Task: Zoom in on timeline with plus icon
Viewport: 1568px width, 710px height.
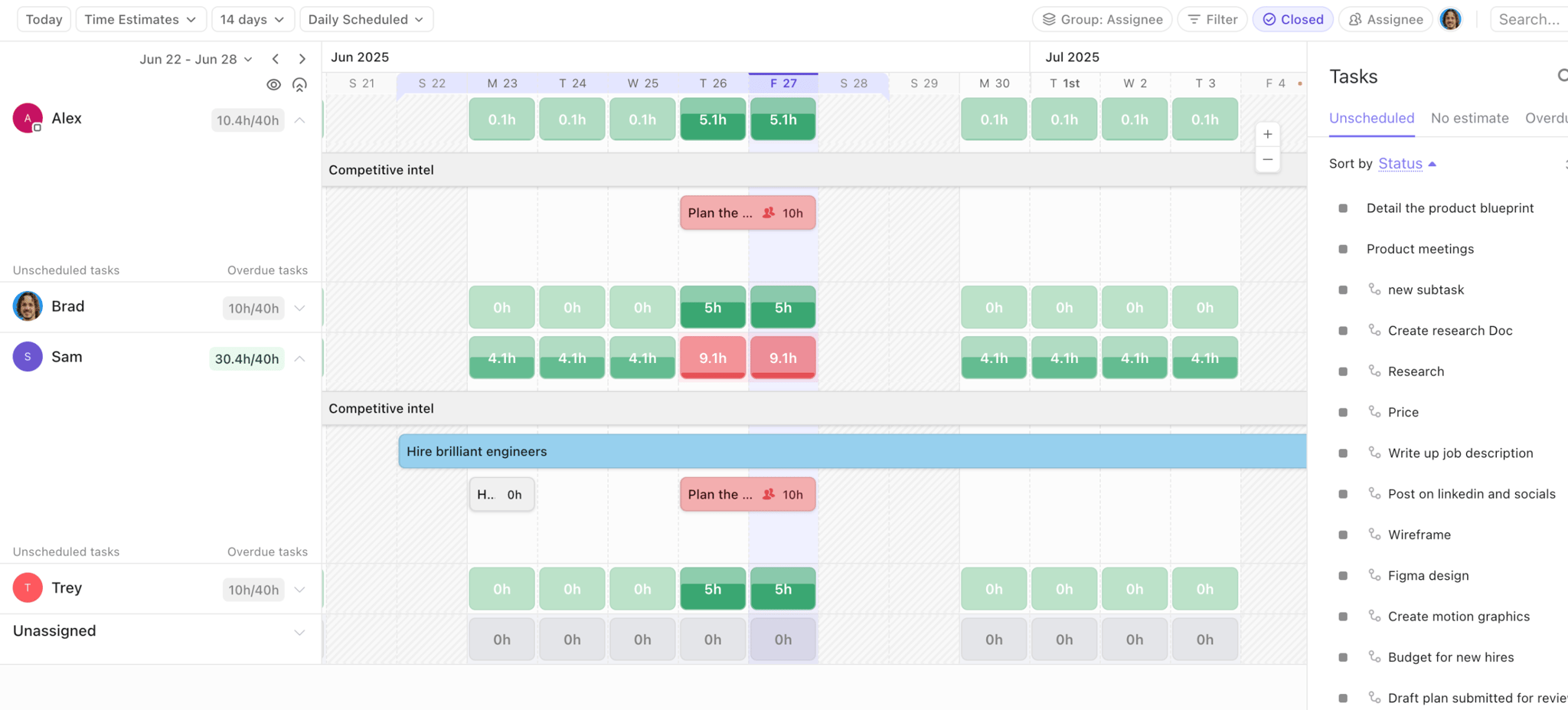Action: [1268, 134]
